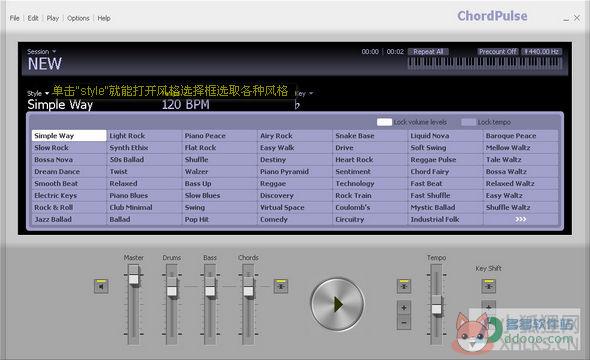Select the Virtual Space style
Image resolution: width=590 pixels, height=360 pixels.
pyautogui.click(x=295, y=207)
